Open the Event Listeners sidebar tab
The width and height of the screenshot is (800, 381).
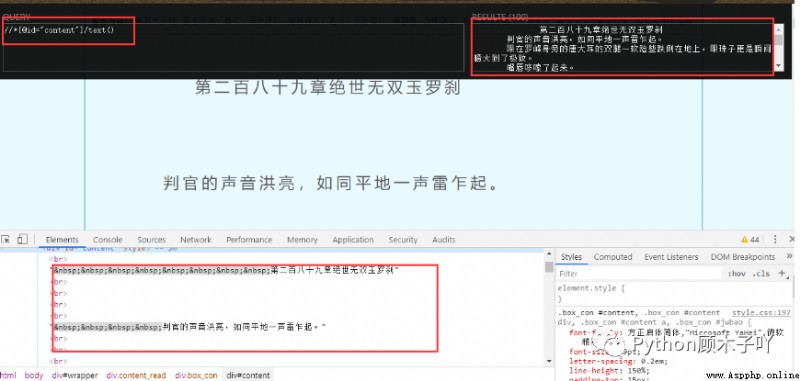671,257
